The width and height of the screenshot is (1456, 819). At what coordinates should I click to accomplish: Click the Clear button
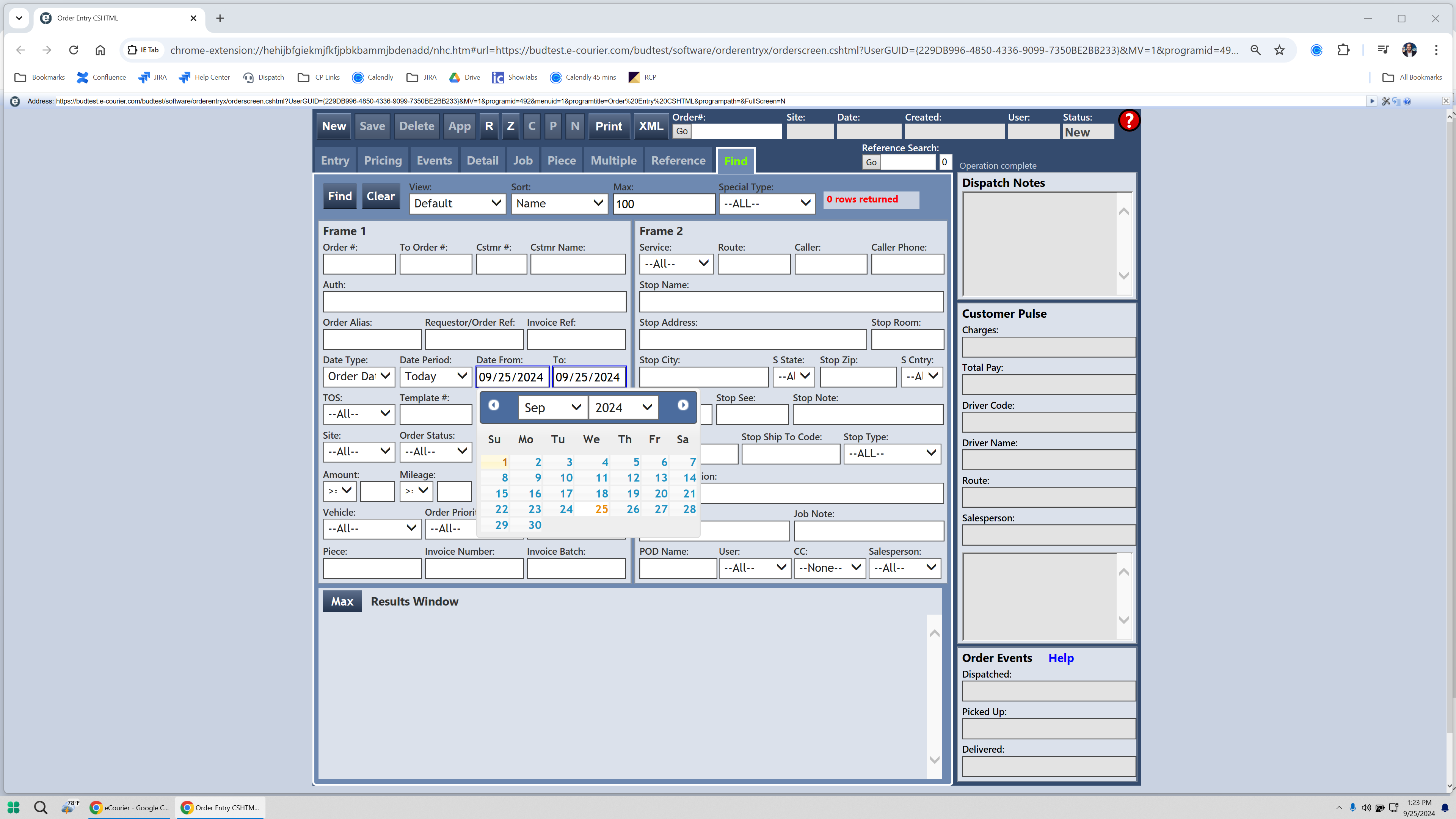tap(380, 196)
